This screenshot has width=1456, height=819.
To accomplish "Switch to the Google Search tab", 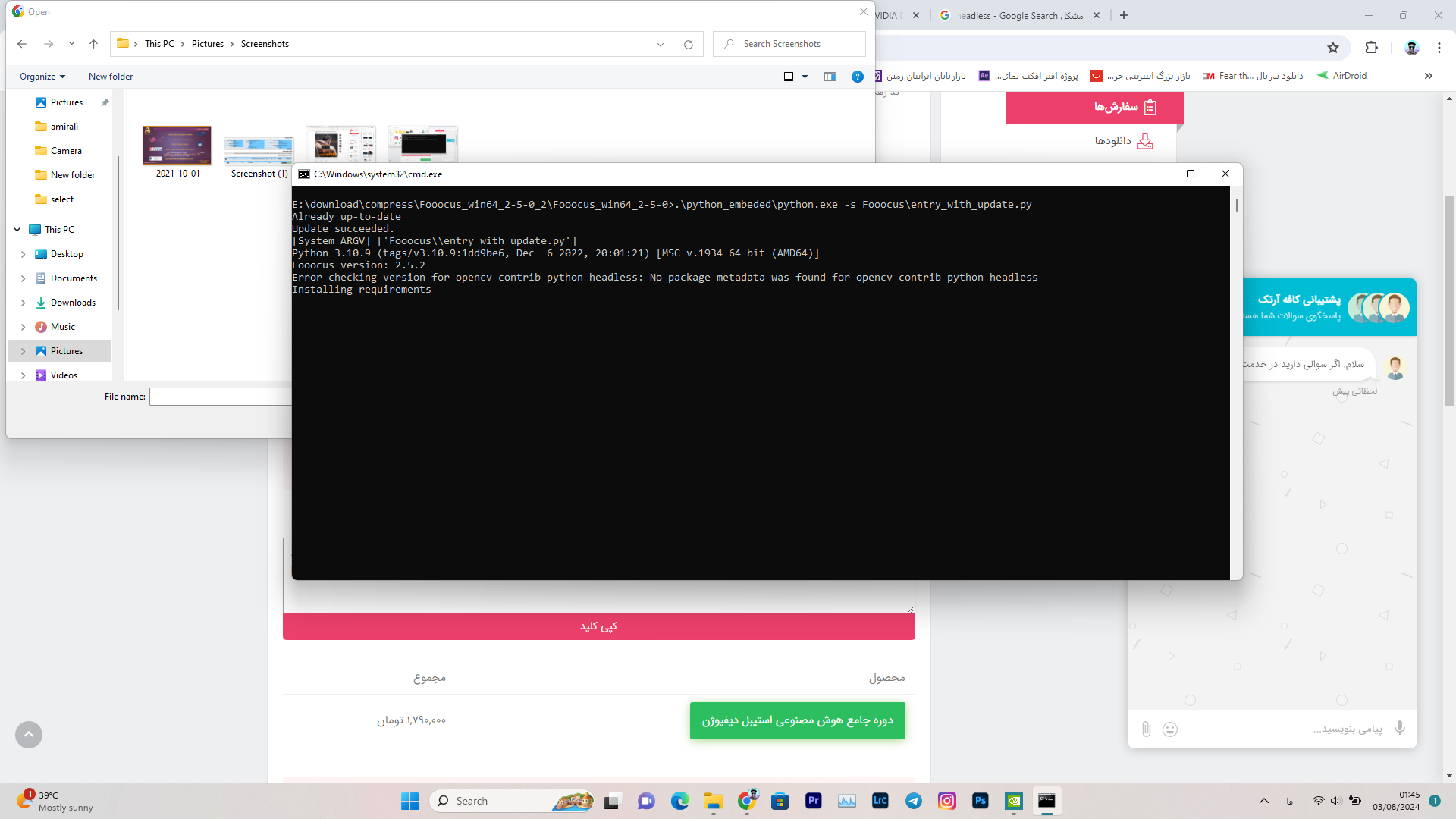I will [x=1018, y=15].
